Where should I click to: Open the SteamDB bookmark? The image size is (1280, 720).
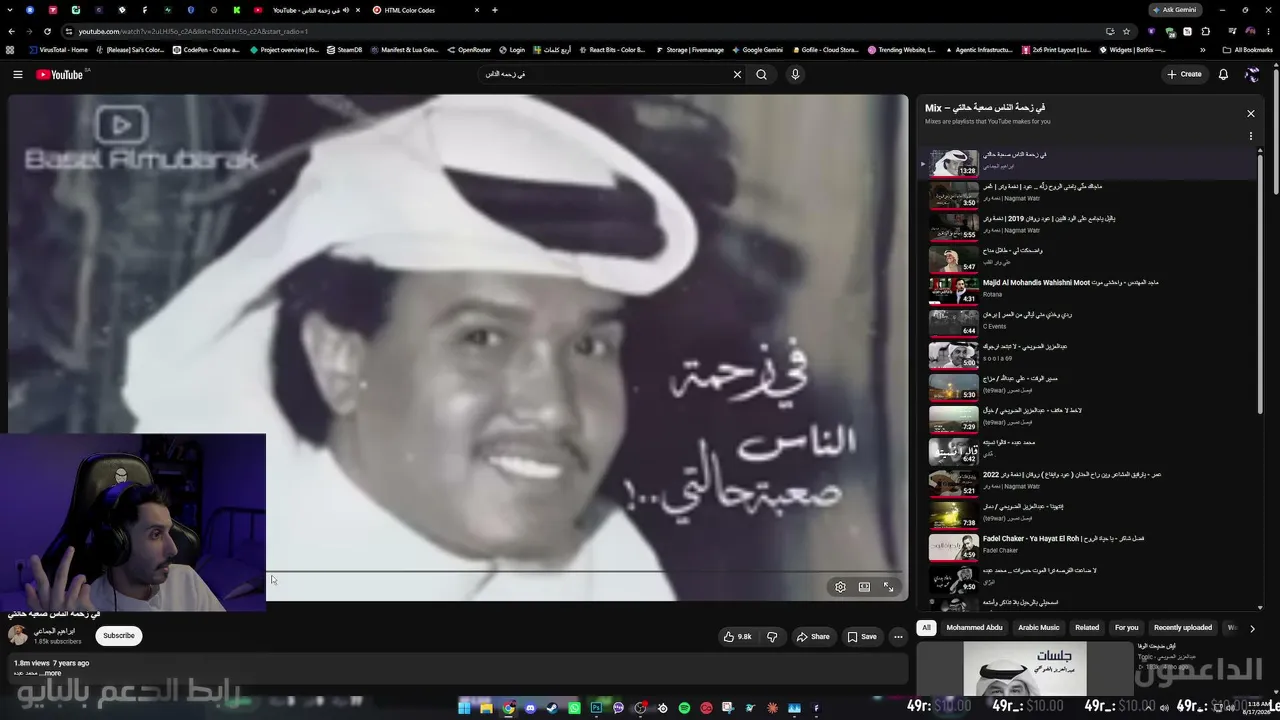click(x=345, y=50)
